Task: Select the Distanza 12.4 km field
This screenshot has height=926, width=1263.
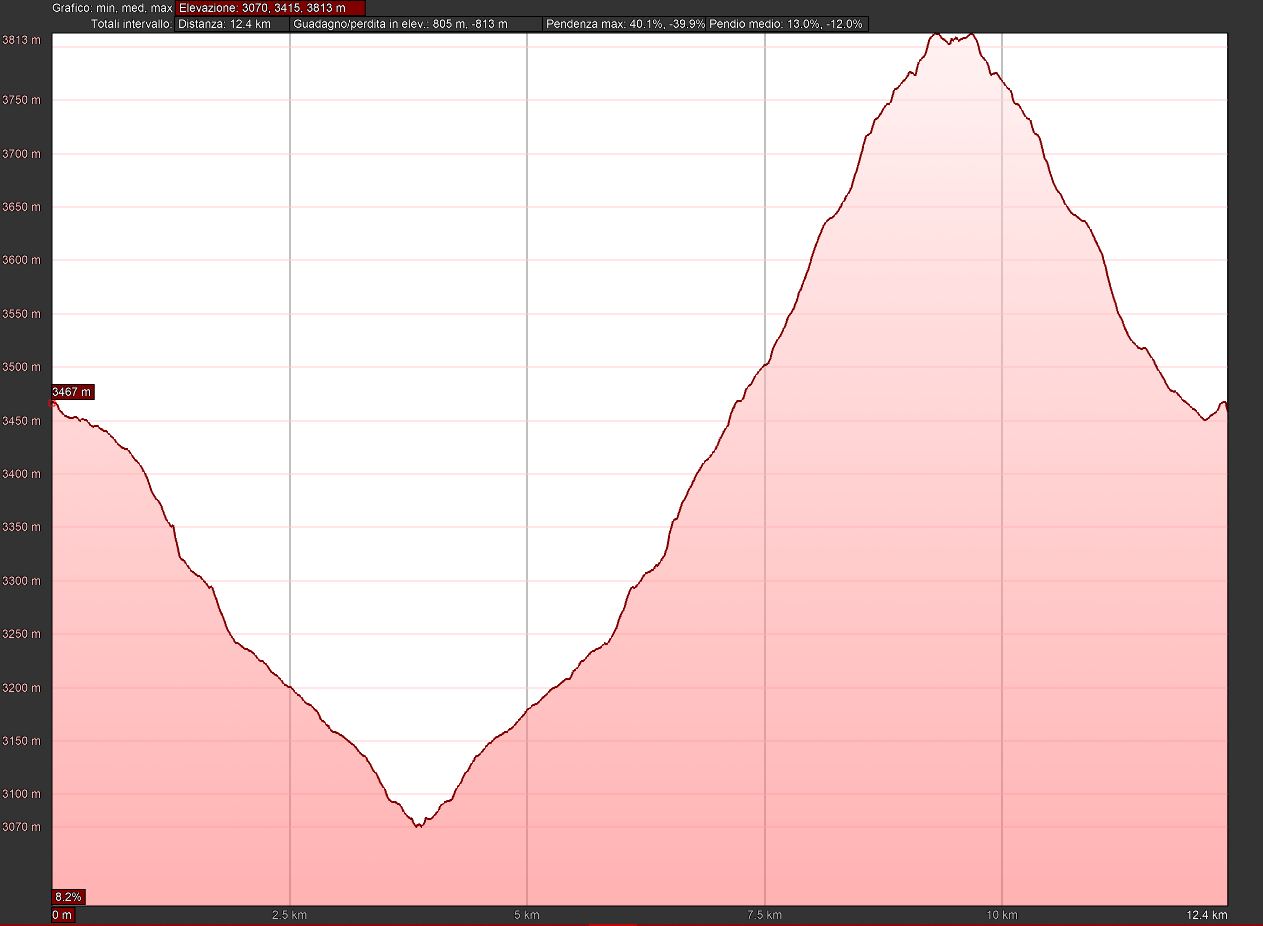Action: 232,24
